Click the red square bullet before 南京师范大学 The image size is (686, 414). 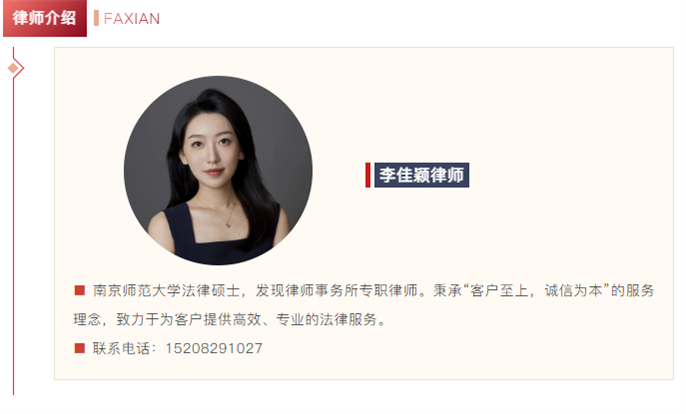(80, 290)
